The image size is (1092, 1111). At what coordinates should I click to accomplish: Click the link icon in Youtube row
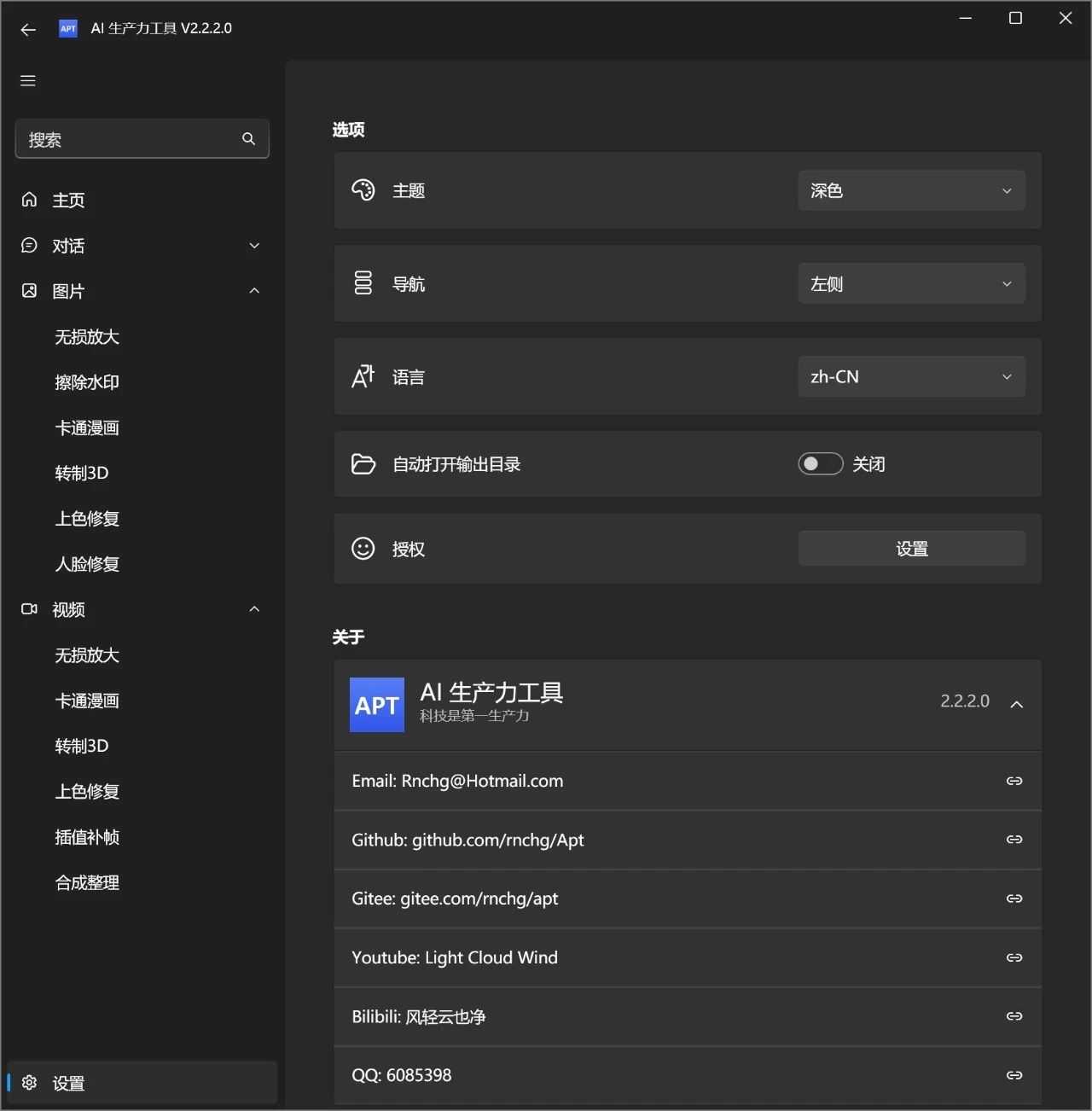point(1014,957)
